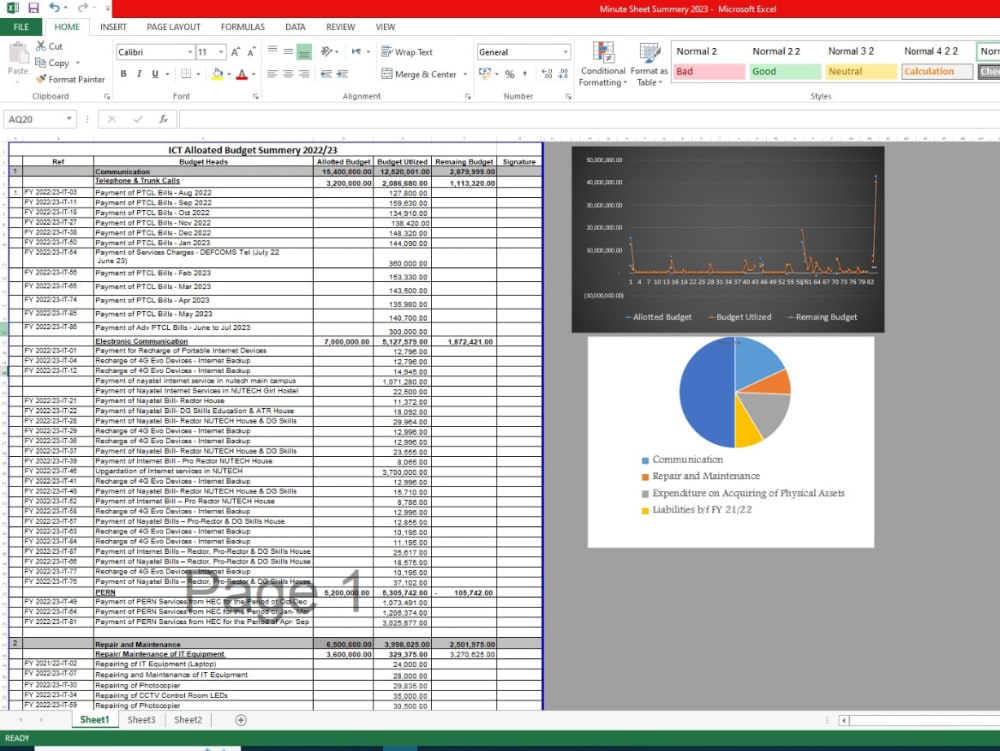Open Conditional Formatting menu
The height and width of the screenshot is (751, 1000).
tap(603, 64)
